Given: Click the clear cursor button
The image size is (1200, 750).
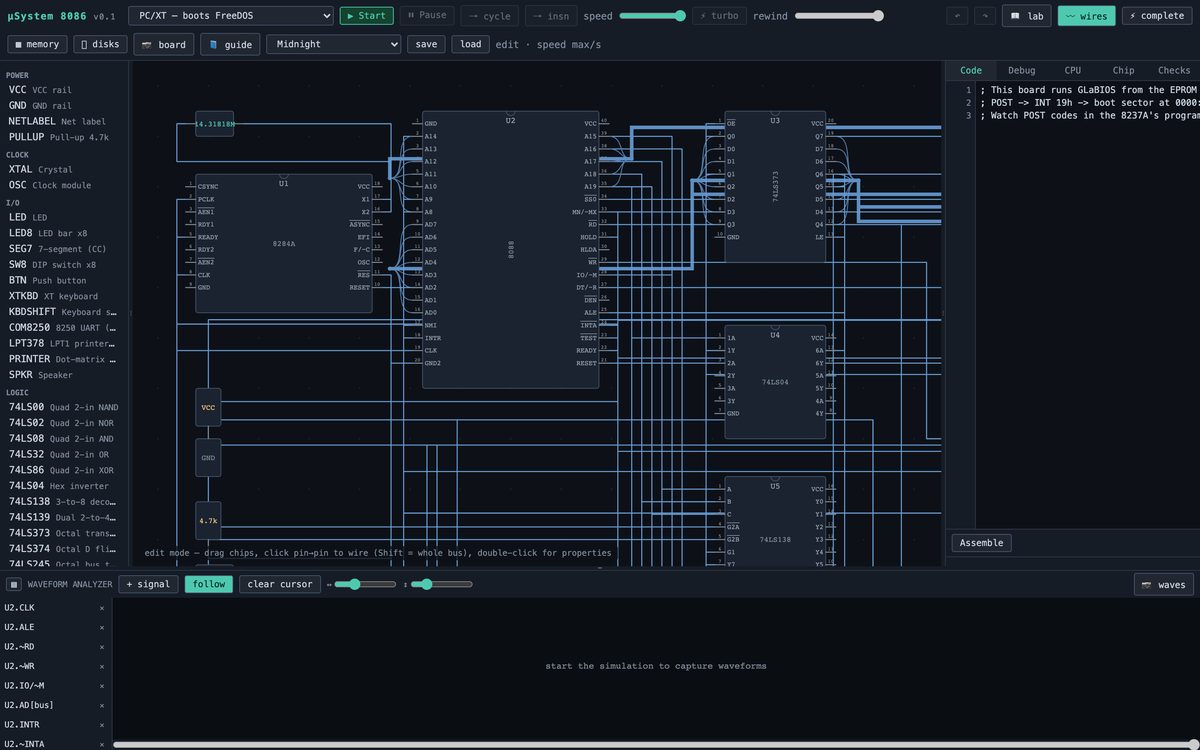Looking at the screenshot, I should (x=280, y=584).
